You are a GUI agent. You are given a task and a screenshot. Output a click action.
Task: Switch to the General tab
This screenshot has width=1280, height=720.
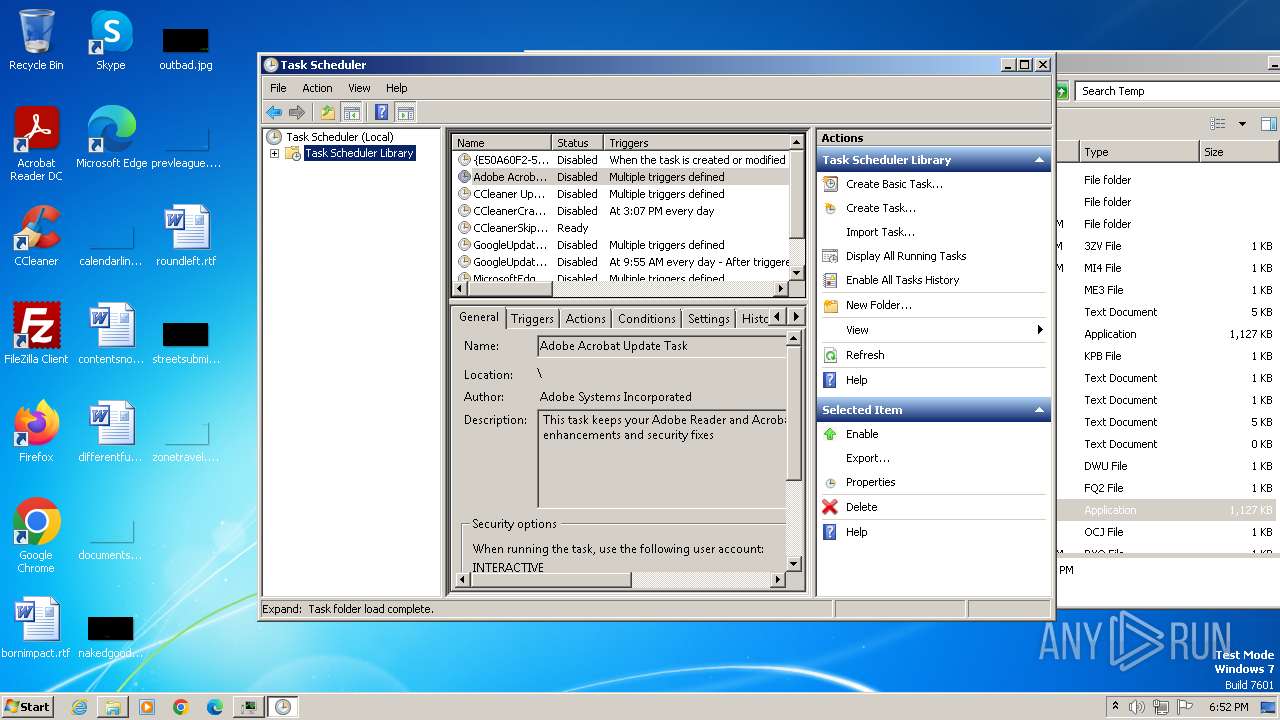tap(478, 317)
